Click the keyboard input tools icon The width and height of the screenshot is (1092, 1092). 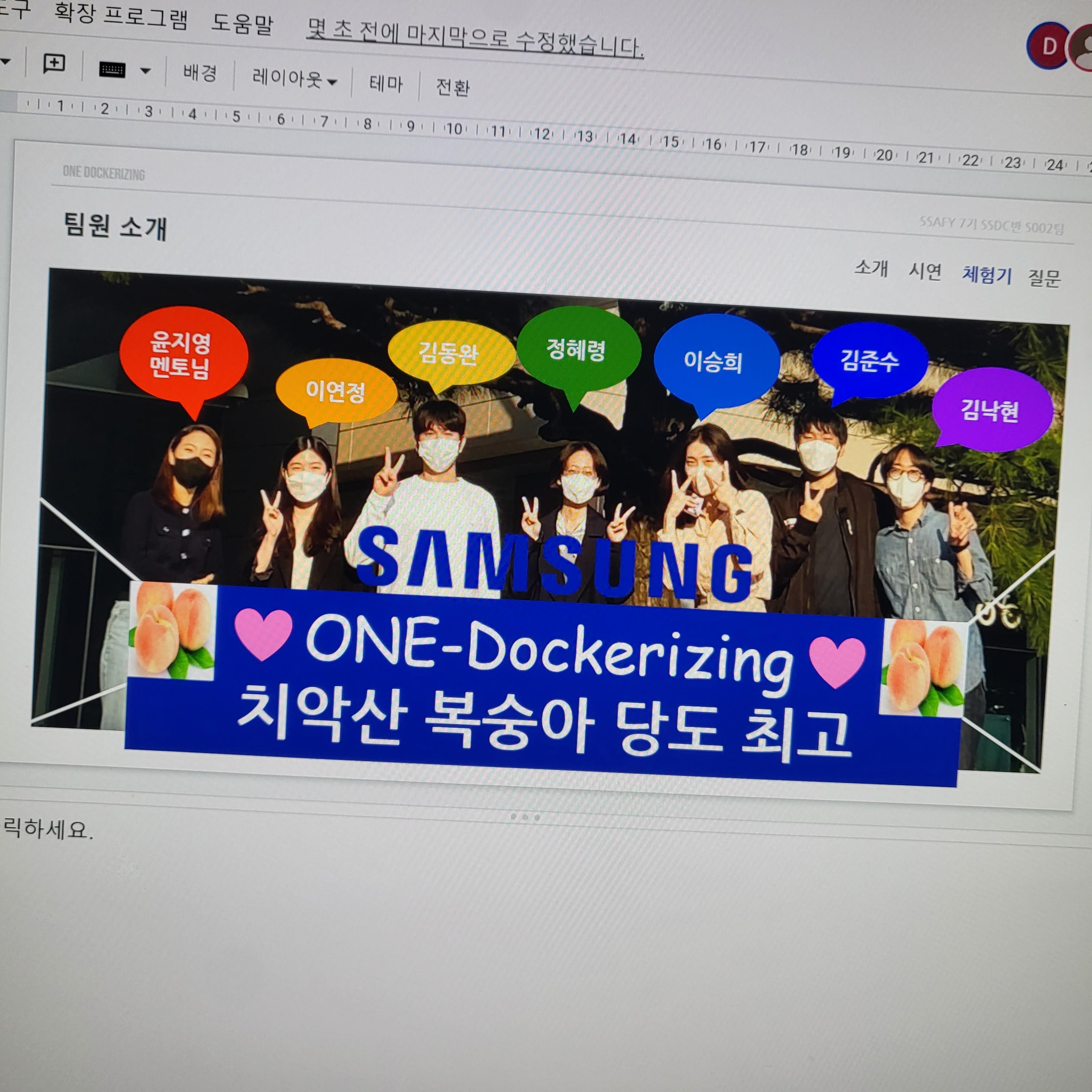coord(112,69)
